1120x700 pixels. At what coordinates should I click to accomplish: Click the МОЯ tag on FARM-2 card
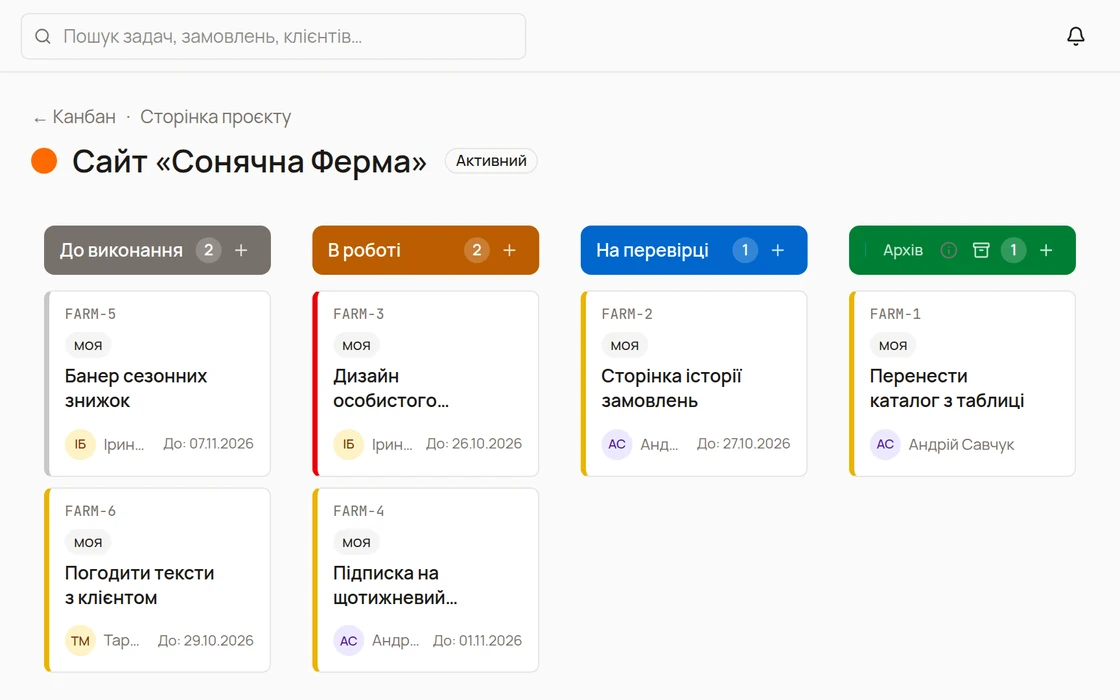coord(624,346)
